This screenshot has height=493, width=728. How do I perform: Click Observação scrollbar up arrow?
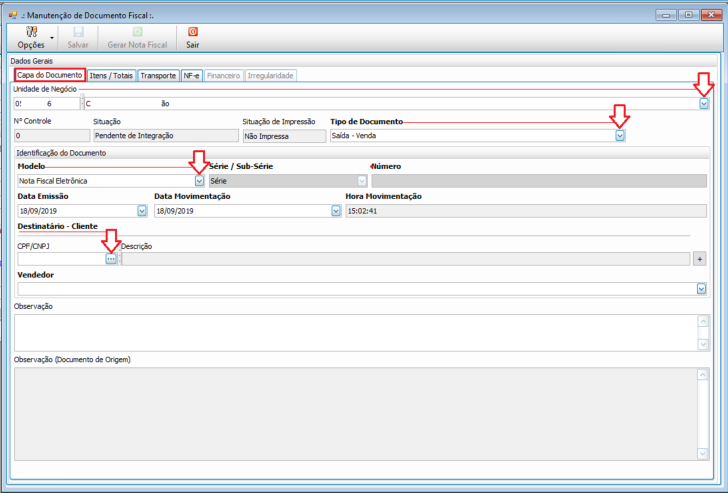(x=703, y=321)
